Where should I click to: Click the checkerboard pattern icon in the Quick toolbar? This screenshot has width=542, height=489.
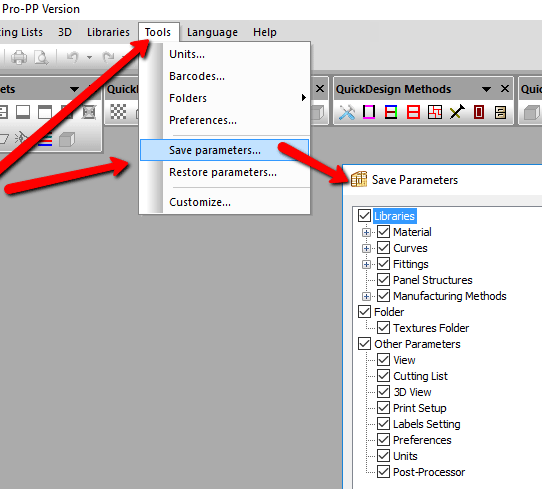[118, 112]
